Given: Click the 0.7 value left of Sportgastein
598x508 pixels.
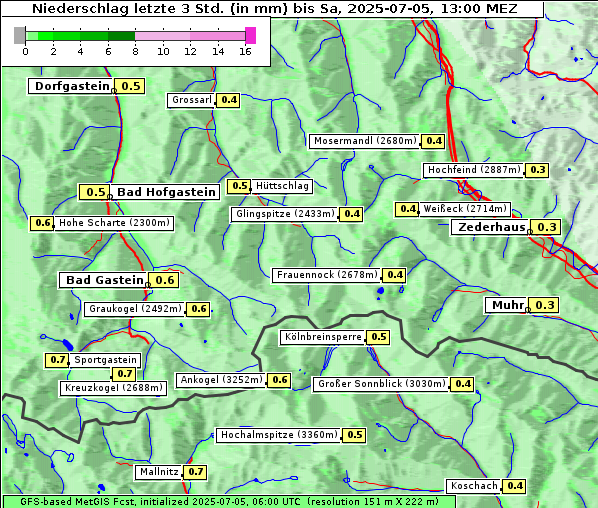Looking at the screenshot, I should pyautogui.click(x=57, y=360).
